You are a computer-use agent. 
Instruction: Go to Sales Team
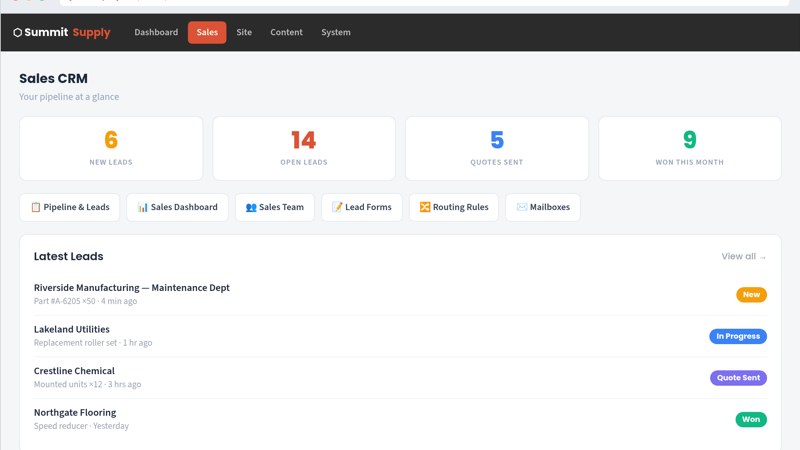pos(275,207)
